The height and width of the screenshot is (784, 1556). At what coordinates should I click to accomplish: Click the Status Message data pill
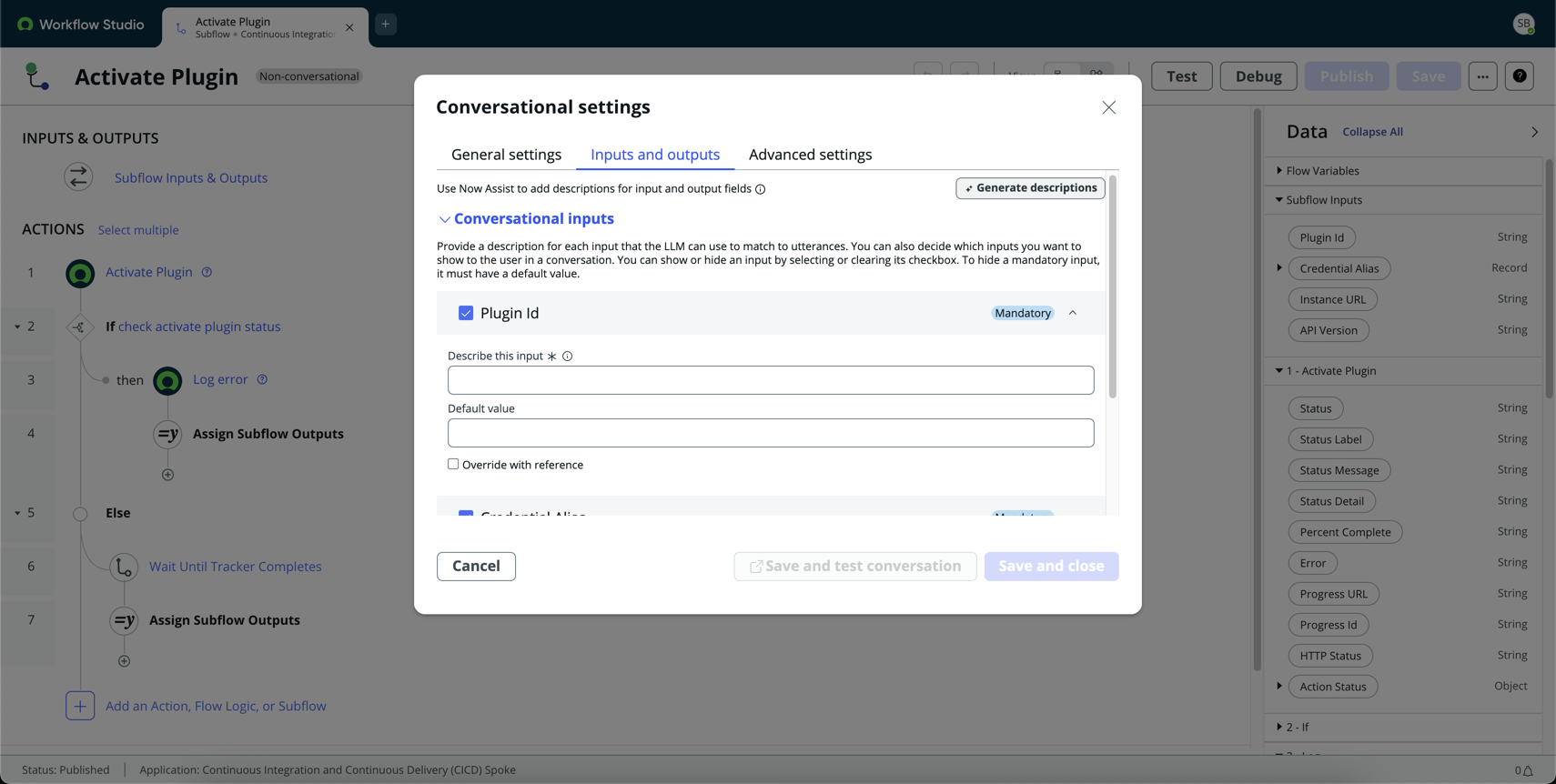tap(1339, 470)
